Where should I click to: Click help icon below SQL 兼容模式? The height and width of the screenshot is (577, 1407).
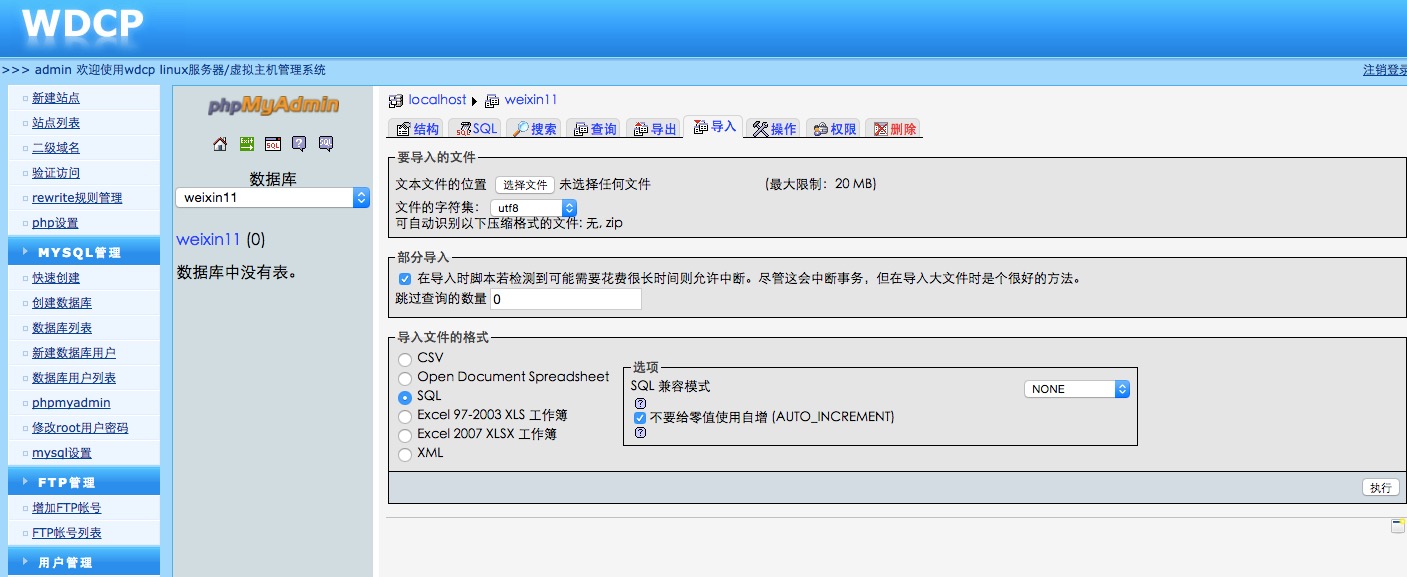click(640, 403)
